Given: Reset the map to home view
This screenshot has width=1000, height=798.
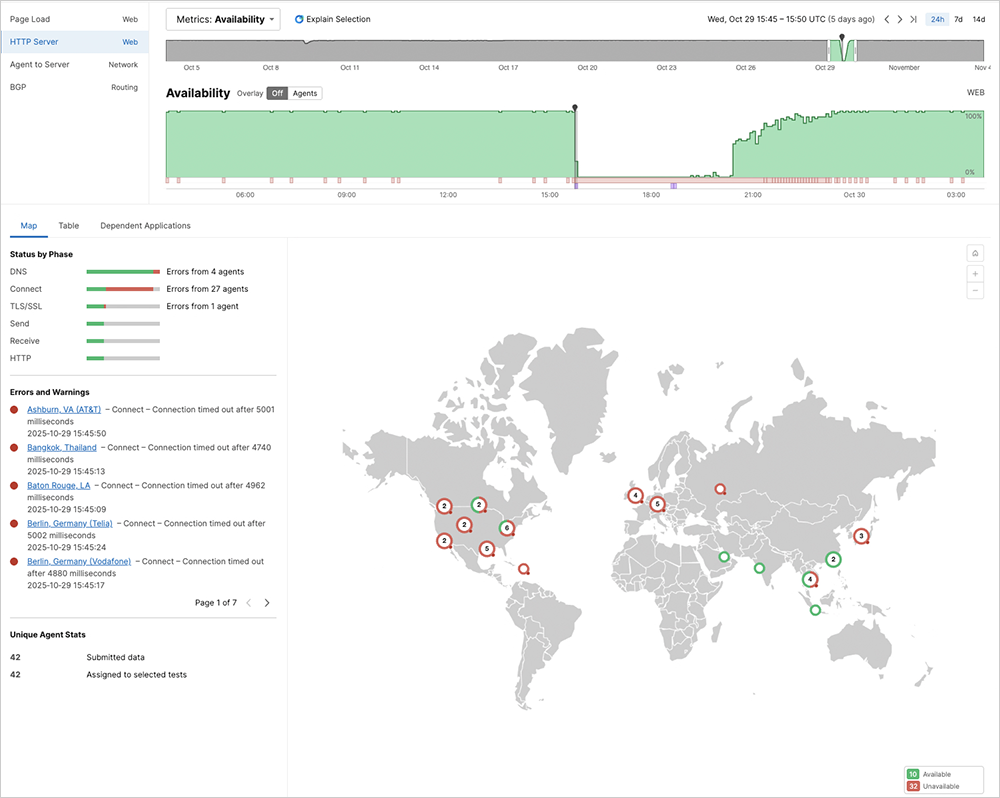Looking at the screenshot, I should pos(975,253).
